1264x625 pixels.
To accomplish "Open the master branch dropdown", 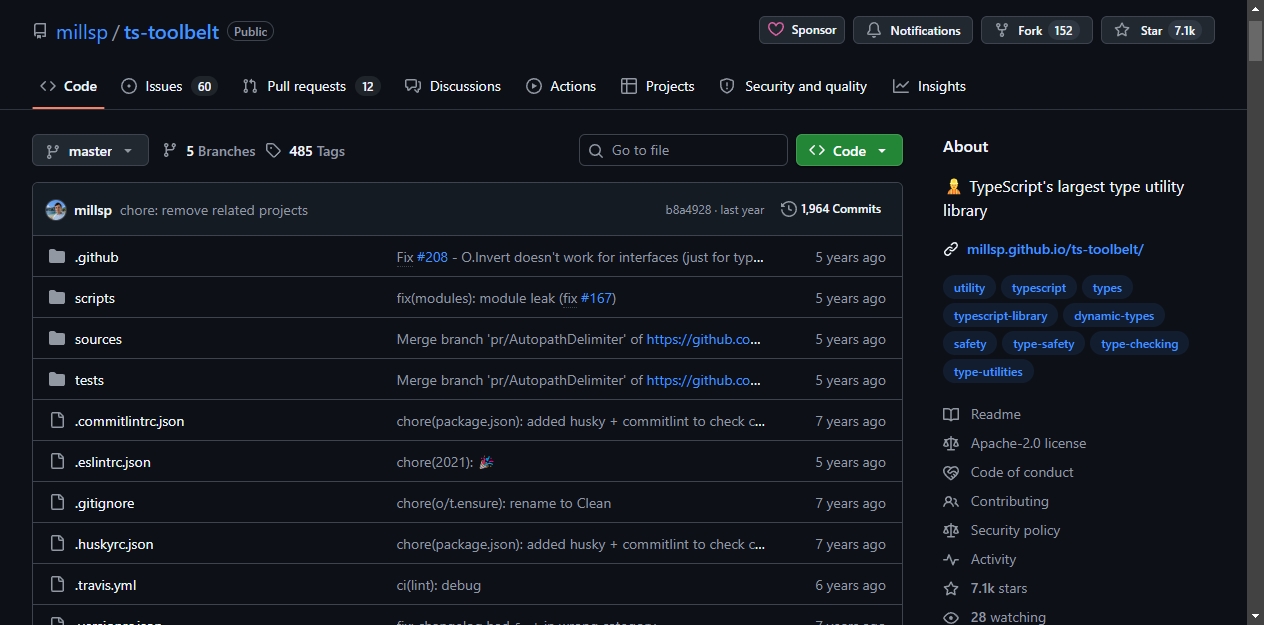I will tap(90, 150).
